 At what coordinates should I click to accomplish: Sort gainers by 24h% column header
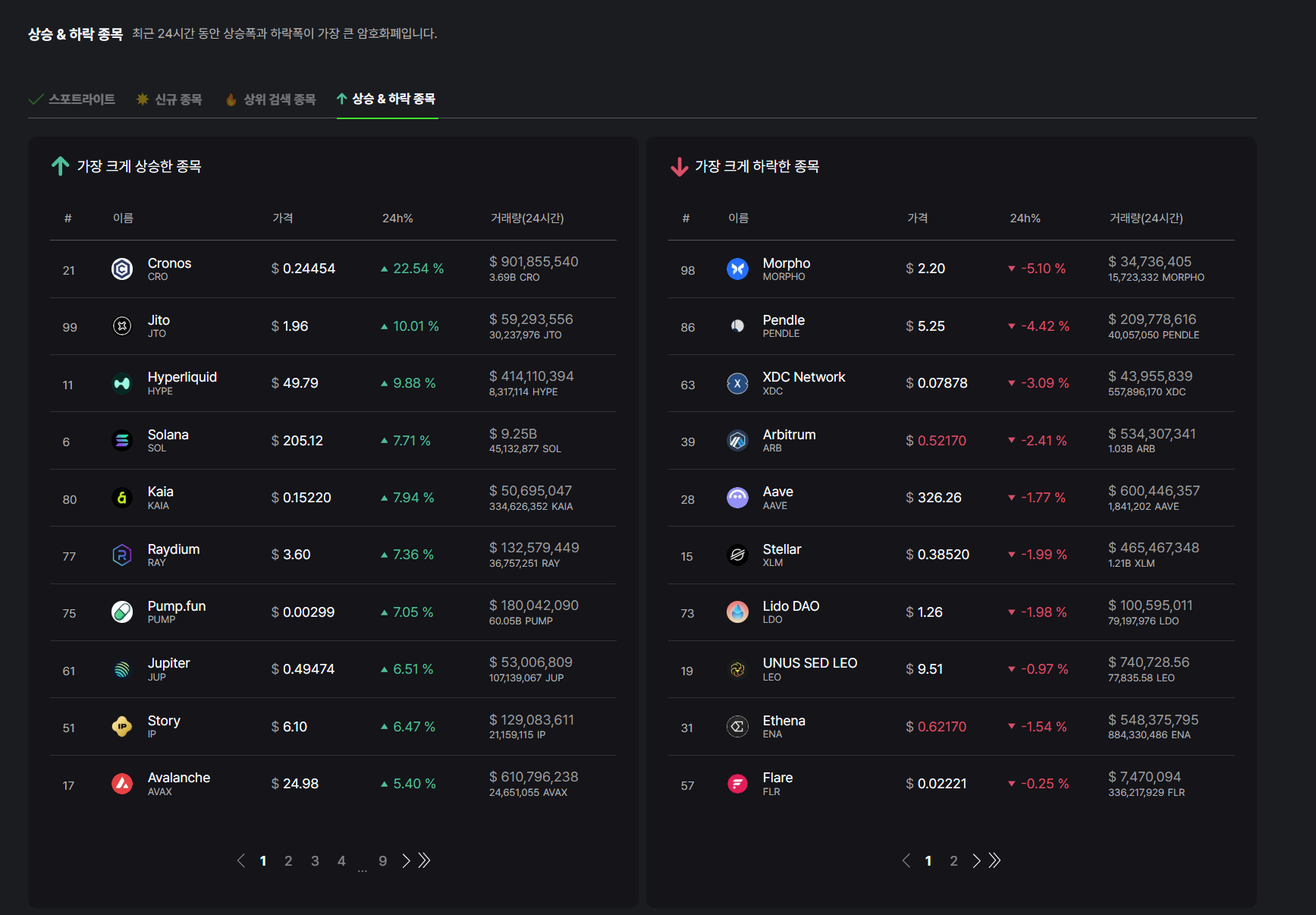(x=397, y=218)
